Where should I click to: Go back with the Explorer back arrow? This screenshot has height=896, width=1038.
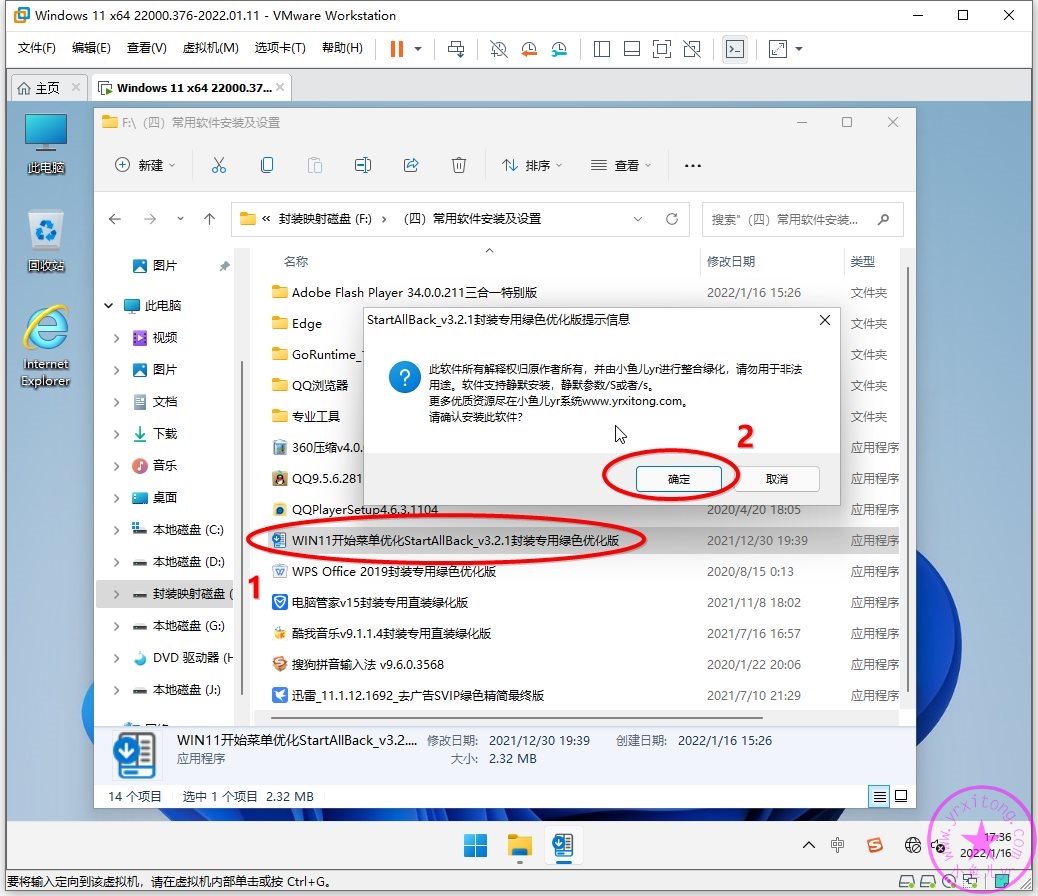tap(115, 219)
